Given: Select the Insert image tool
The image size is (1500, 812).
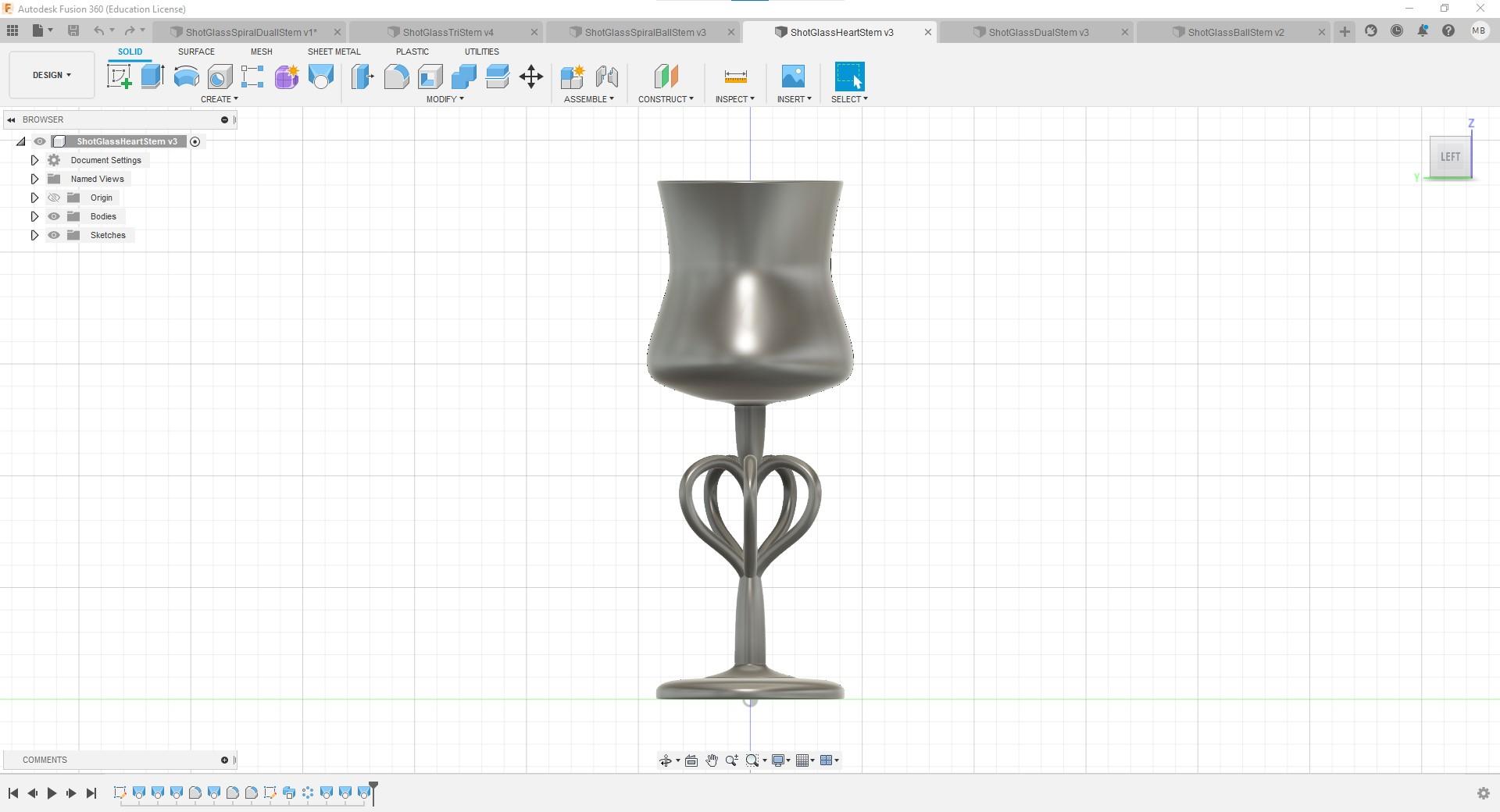Looking at the screenshot, I should (x=793, y=77).
